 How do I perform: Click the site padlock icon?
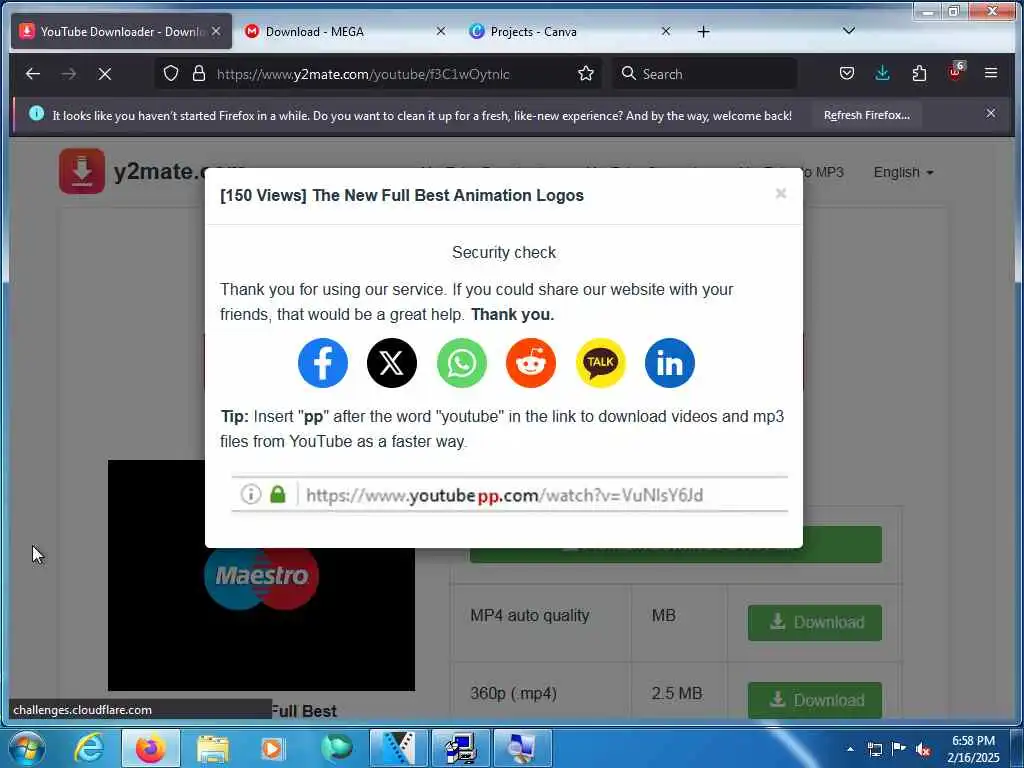tap(199, 74)
